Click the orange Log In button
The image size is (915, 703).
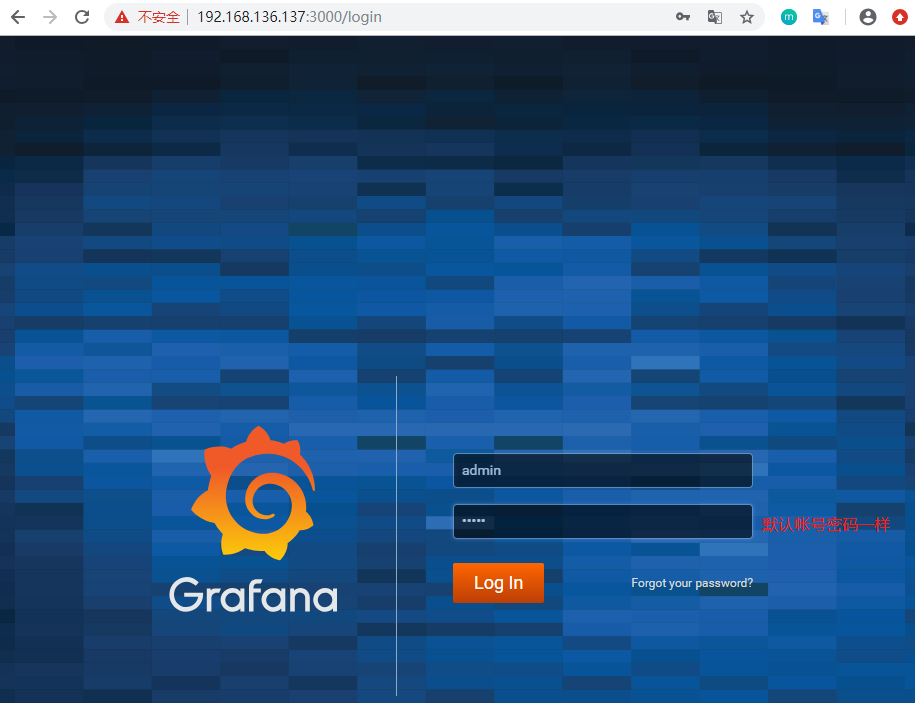(x=498, y=583)
